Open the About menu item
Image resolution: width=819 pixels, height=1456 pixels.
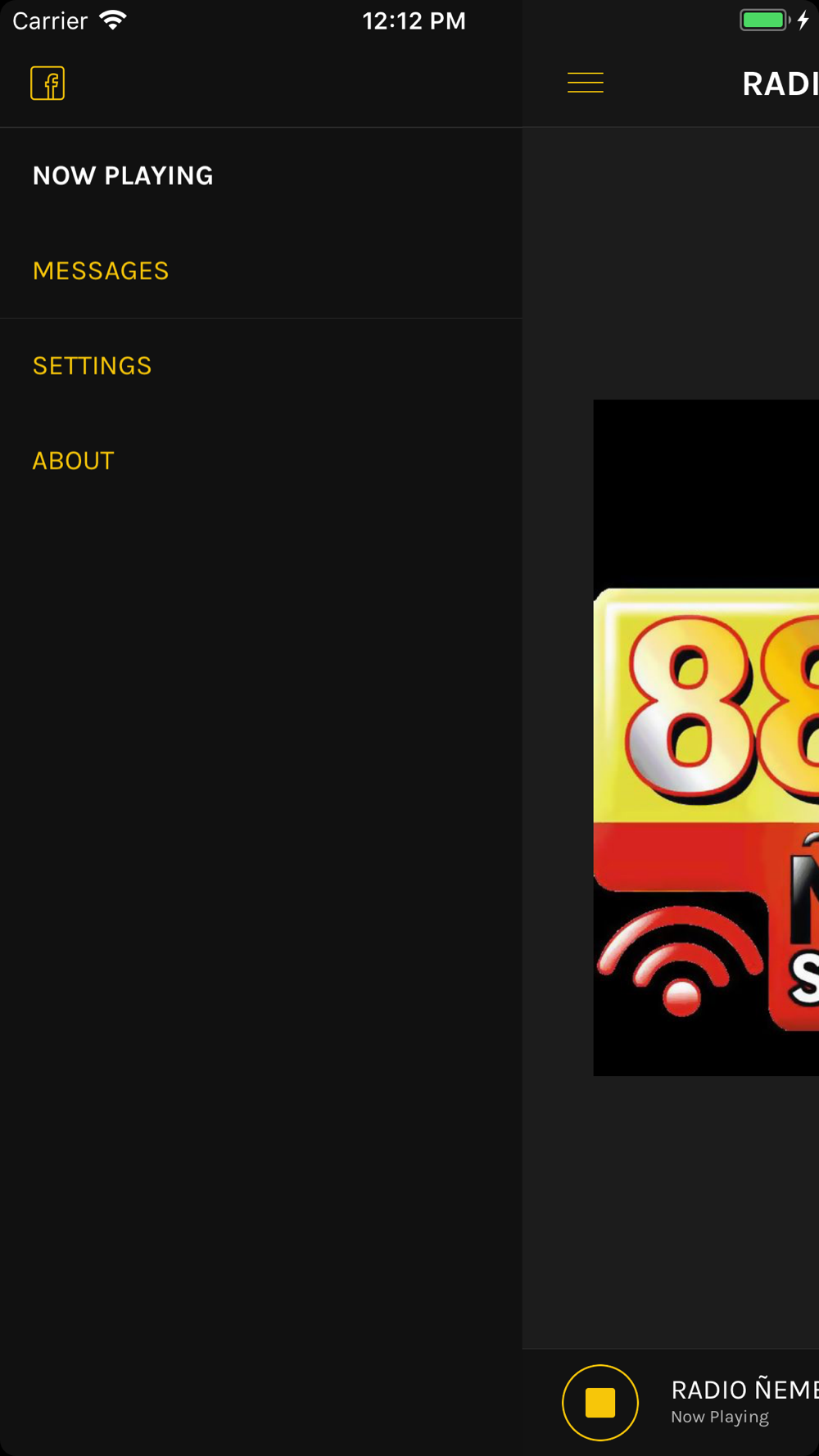pyautogui.click(x=73, y=460)
